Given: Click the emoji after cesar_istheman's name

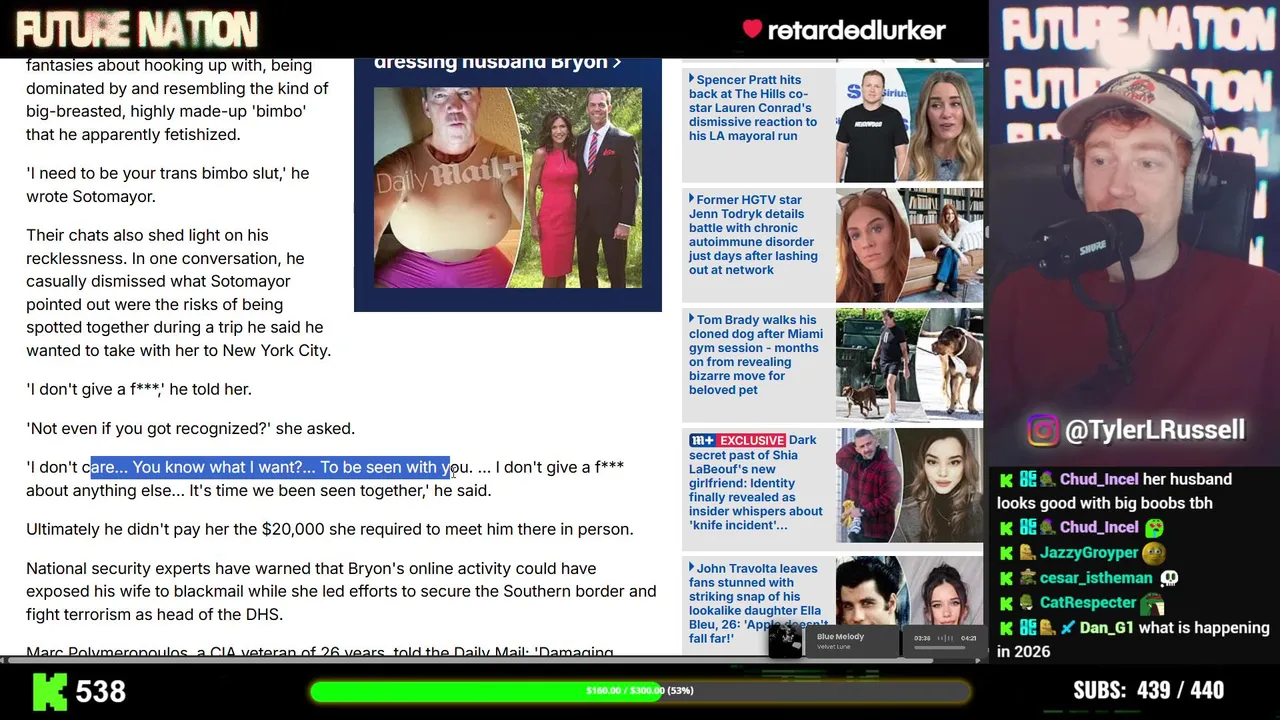Looking at the screenshot, I should pyautogui.click(x=1168, y=578).
